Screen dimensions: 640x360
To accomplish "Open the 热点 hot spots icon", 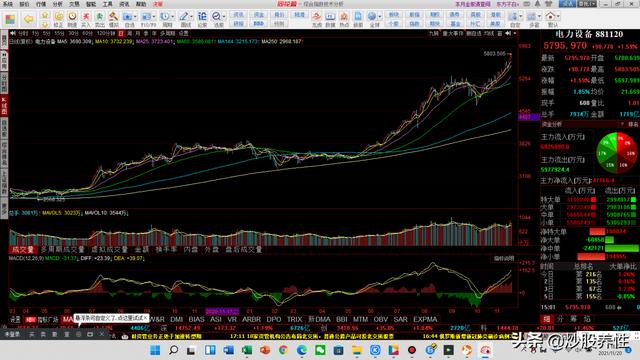I will 344,16.
